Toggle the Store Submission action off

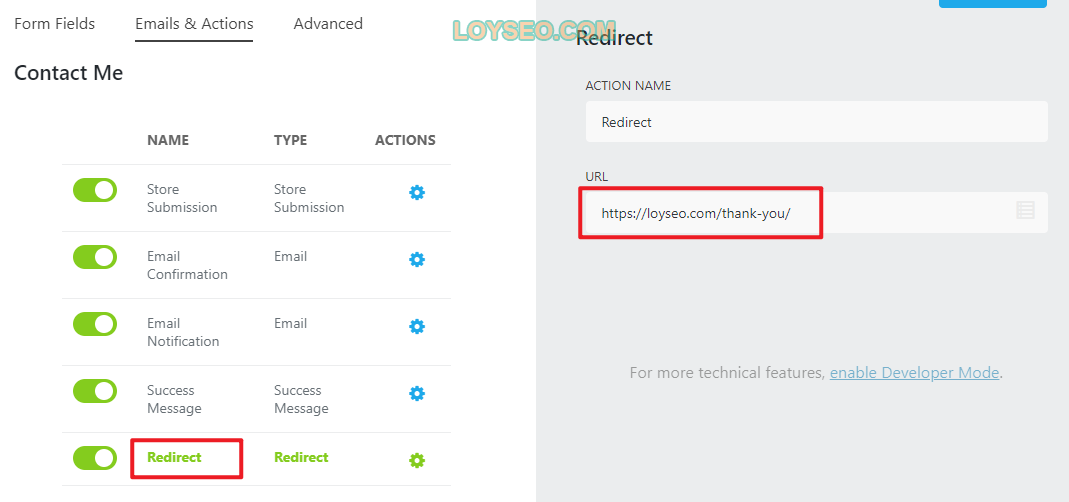click(95, 190)
